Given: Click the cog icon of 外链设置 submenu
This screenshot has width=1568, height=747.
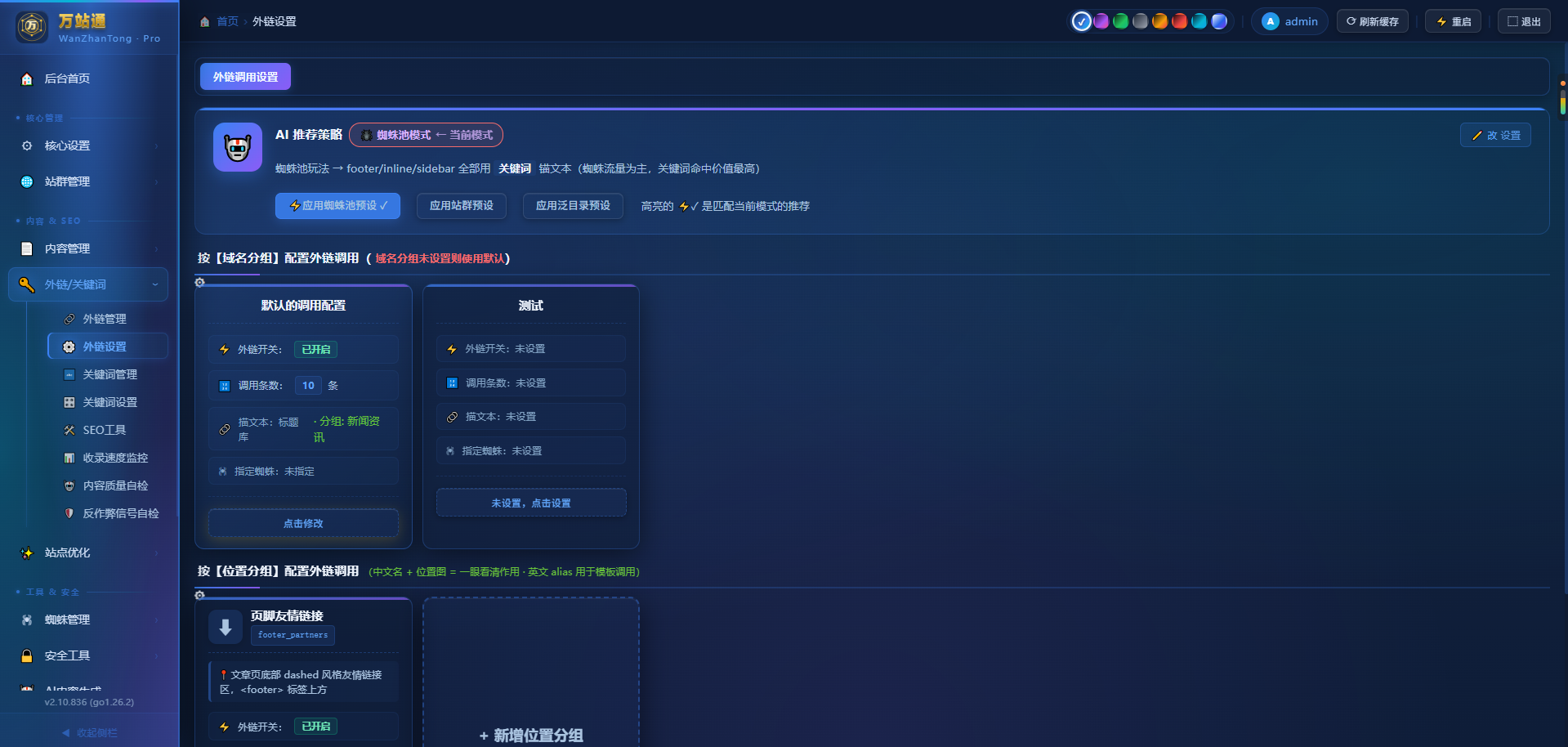Looking at the screenshot, I should [69, 347].
